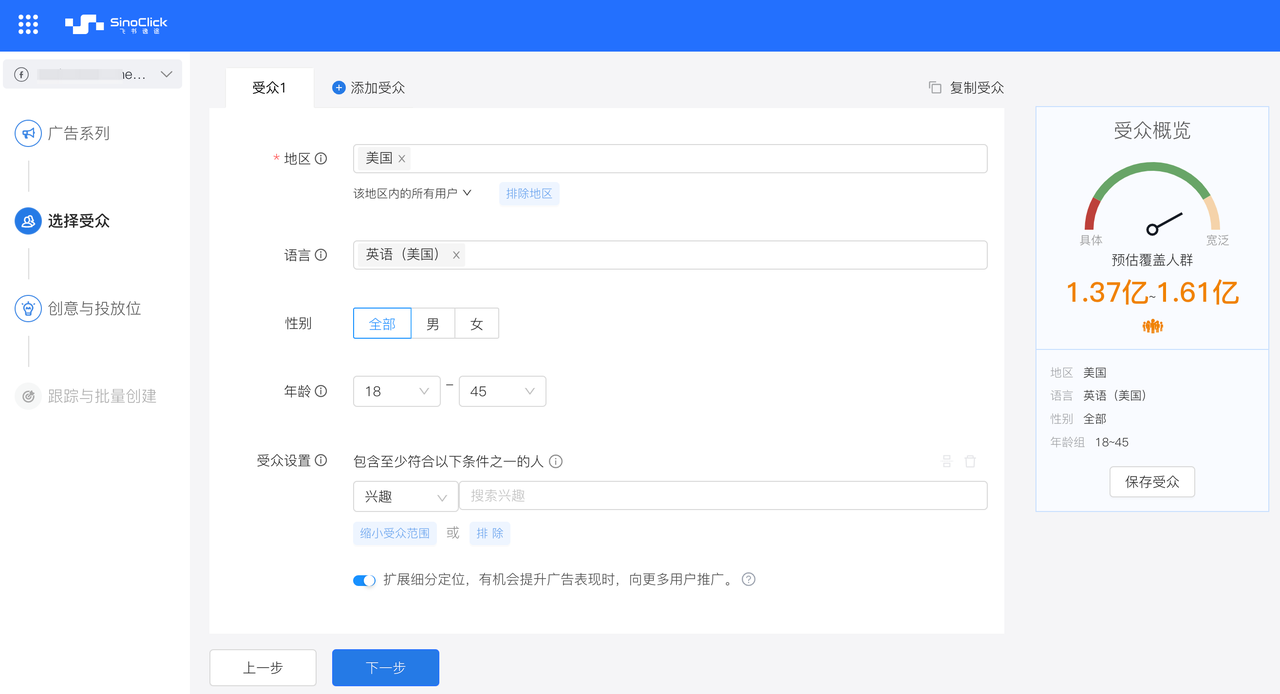Click the 复制受众 copy icon

[x=935, y=88]
